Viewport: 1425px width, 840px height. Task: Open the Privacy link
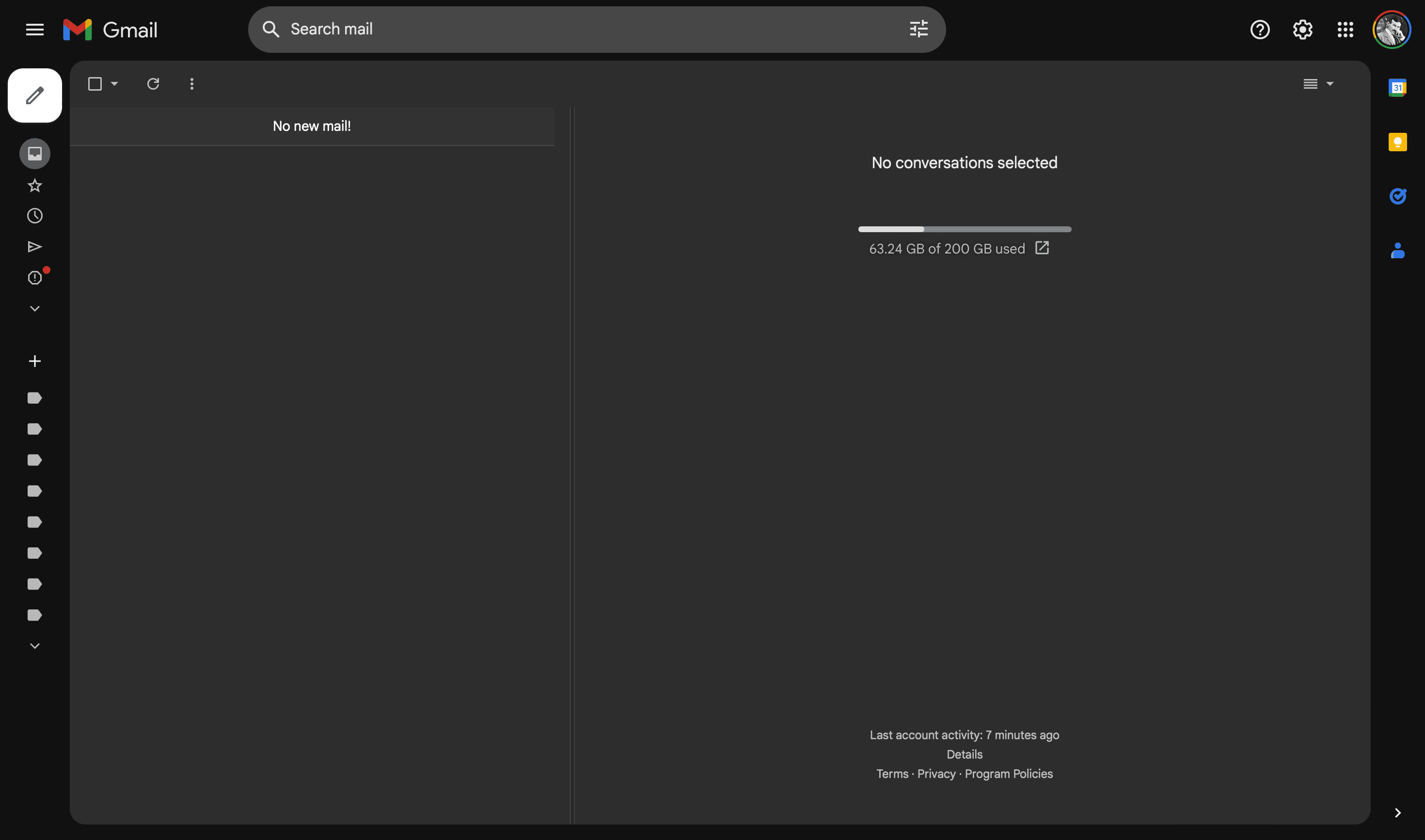[936, 774]
